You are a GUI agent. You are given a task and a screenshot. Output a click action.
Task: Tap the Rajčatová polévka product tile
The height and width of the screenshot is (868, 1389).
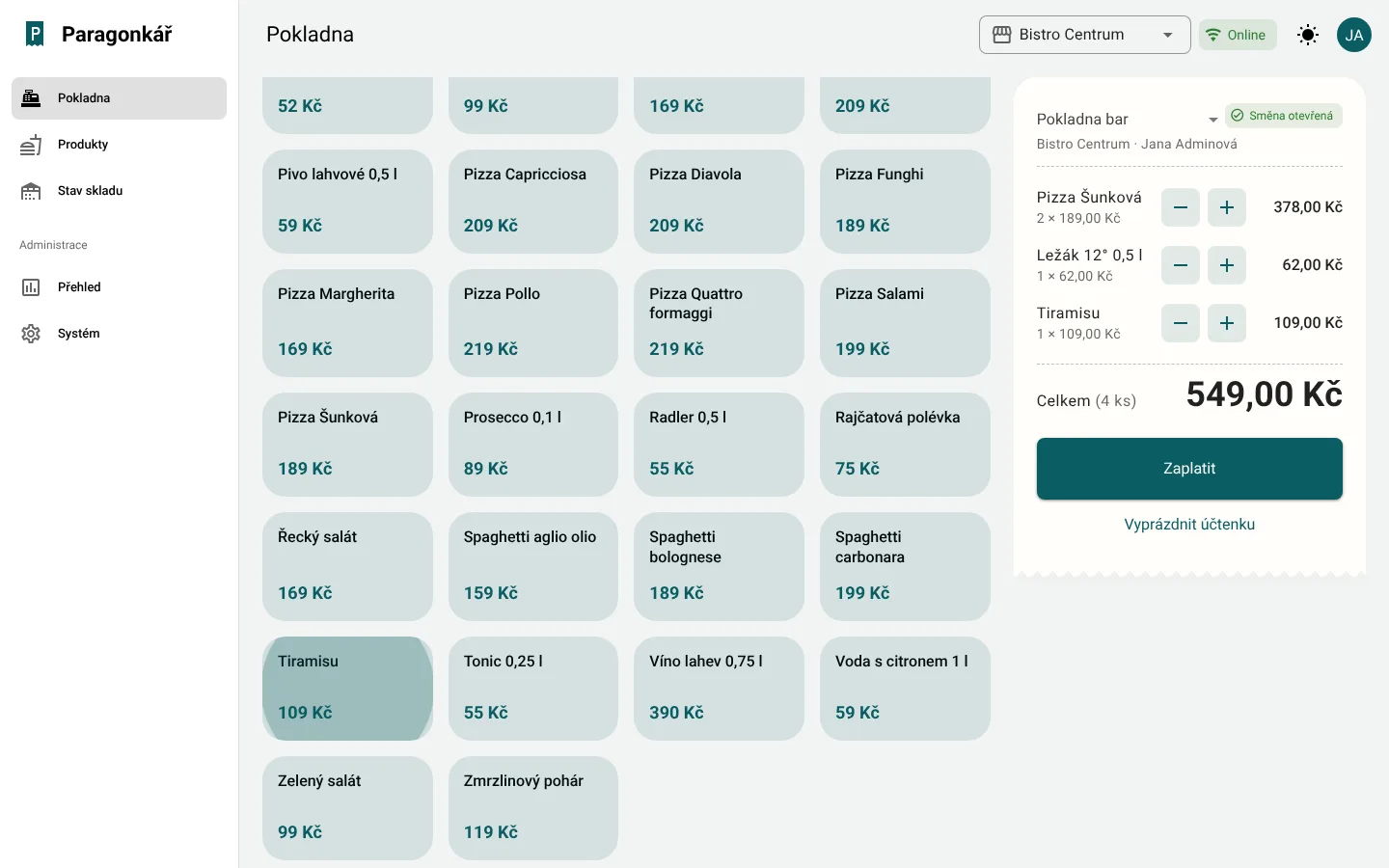pos(905,445)
